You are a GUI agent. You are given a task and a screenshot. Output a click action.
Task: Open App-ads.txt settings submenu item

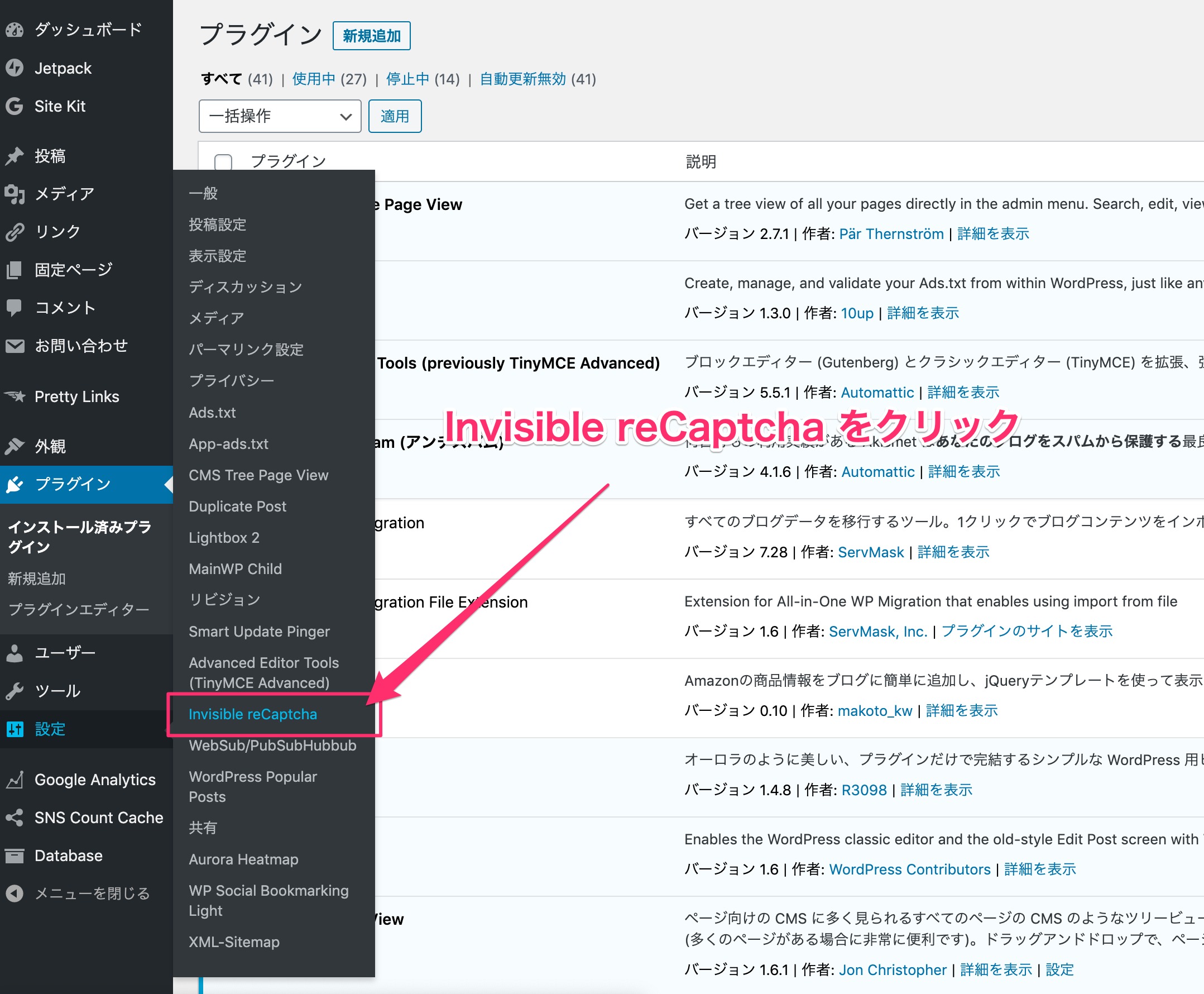pos(228,444)
